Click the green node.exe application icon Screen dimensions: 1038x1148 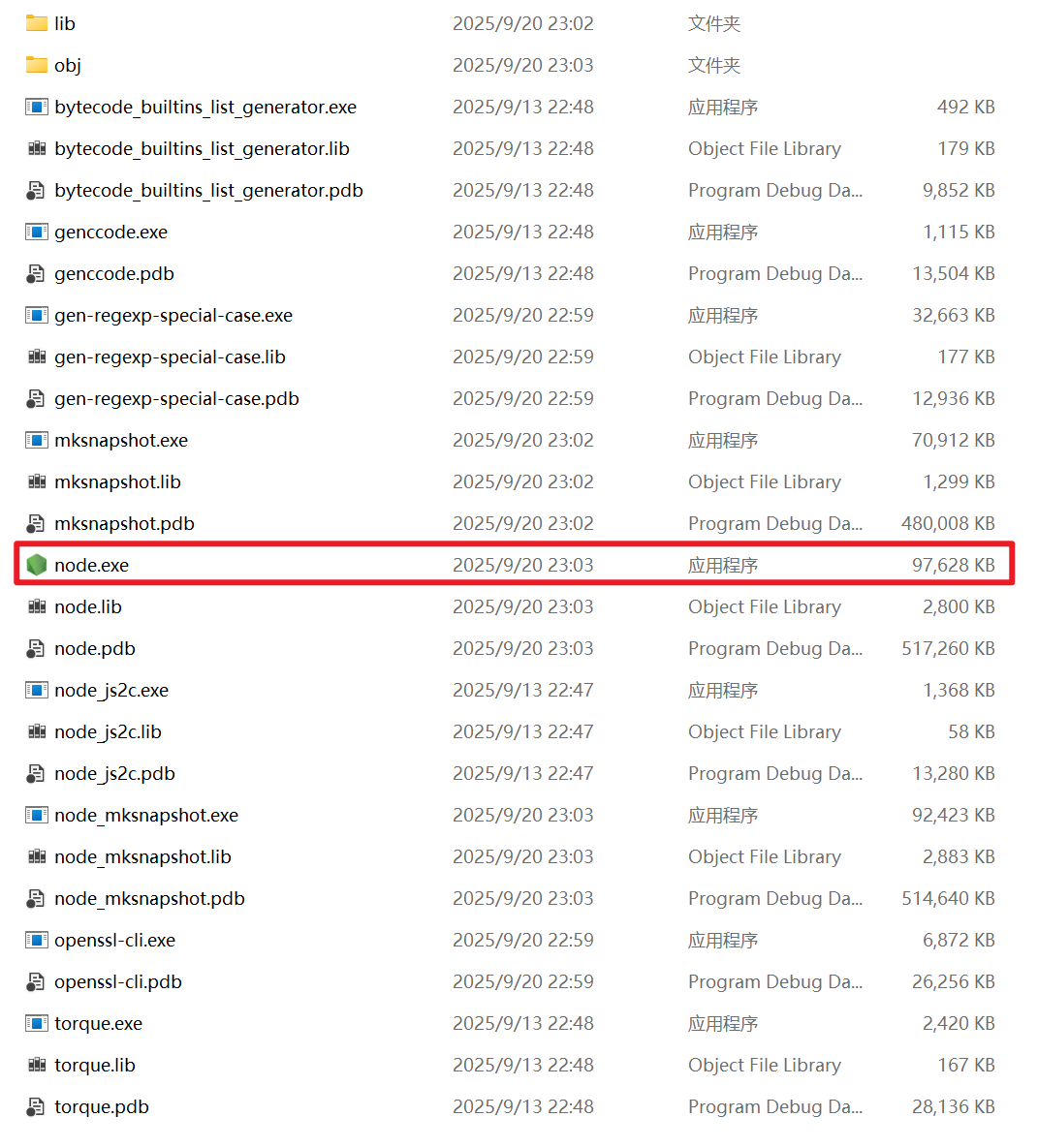point(37,565)
